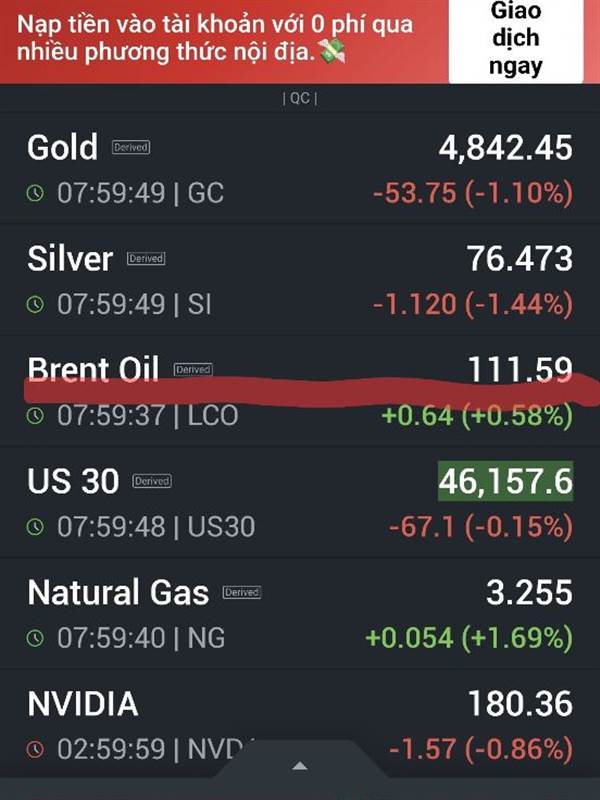Open the Natural Gas instrument name

click(x=118, y=592)
